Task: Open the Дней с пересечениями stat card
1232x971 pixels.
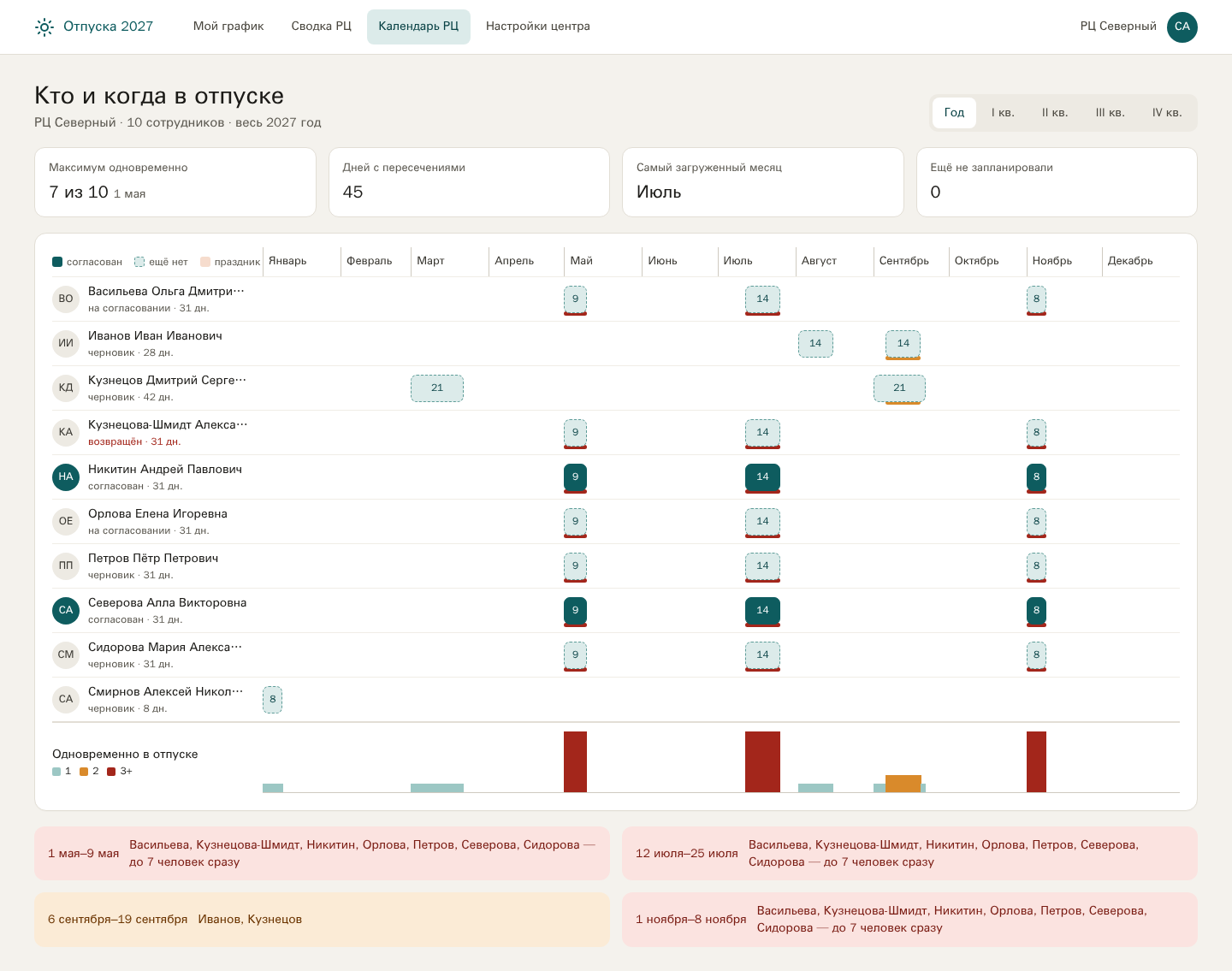Action: coord(469,182)
